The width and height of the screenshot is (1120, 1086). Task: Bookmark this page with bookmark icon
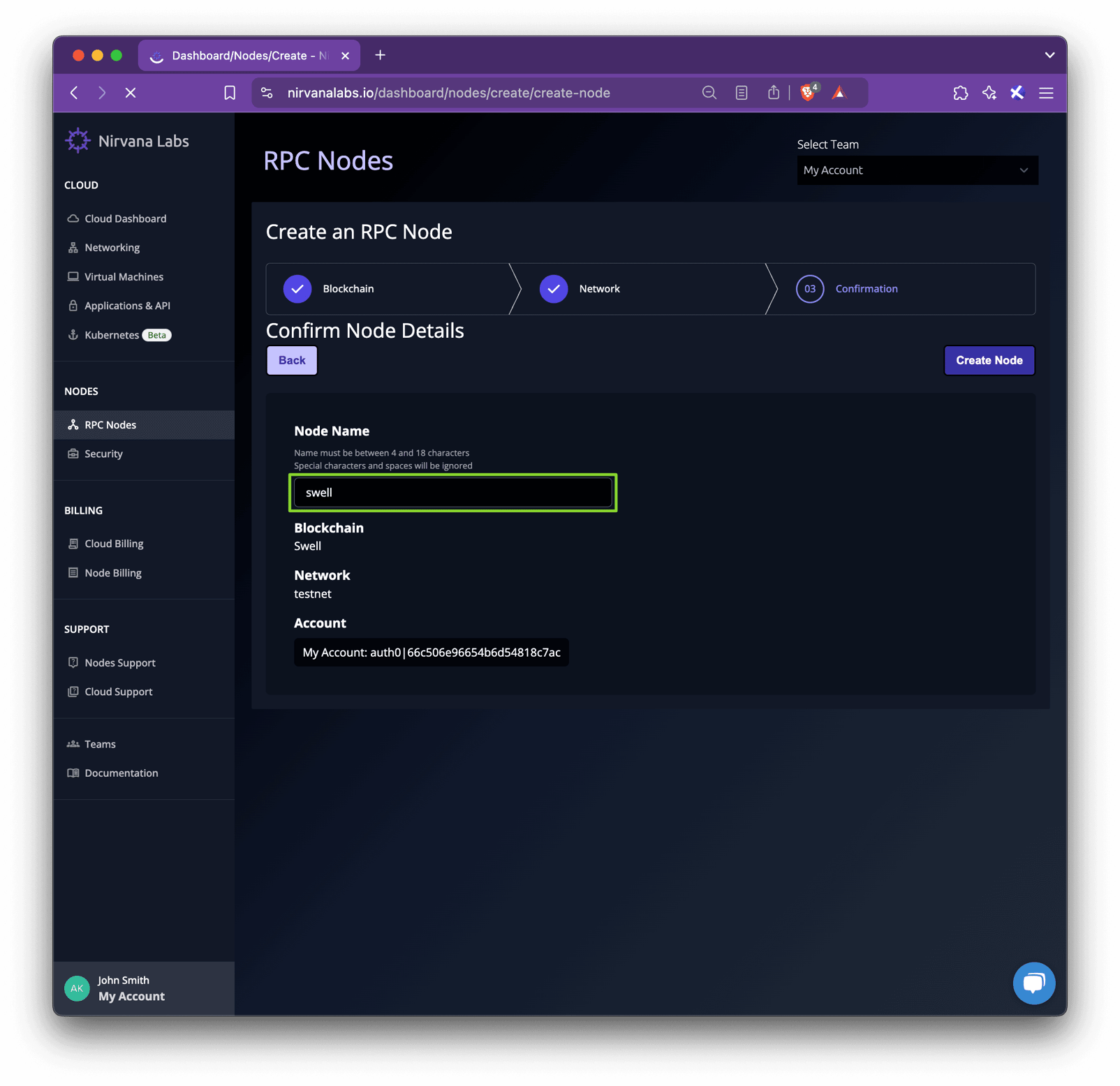pyautogui.click(x=230, y=93)
